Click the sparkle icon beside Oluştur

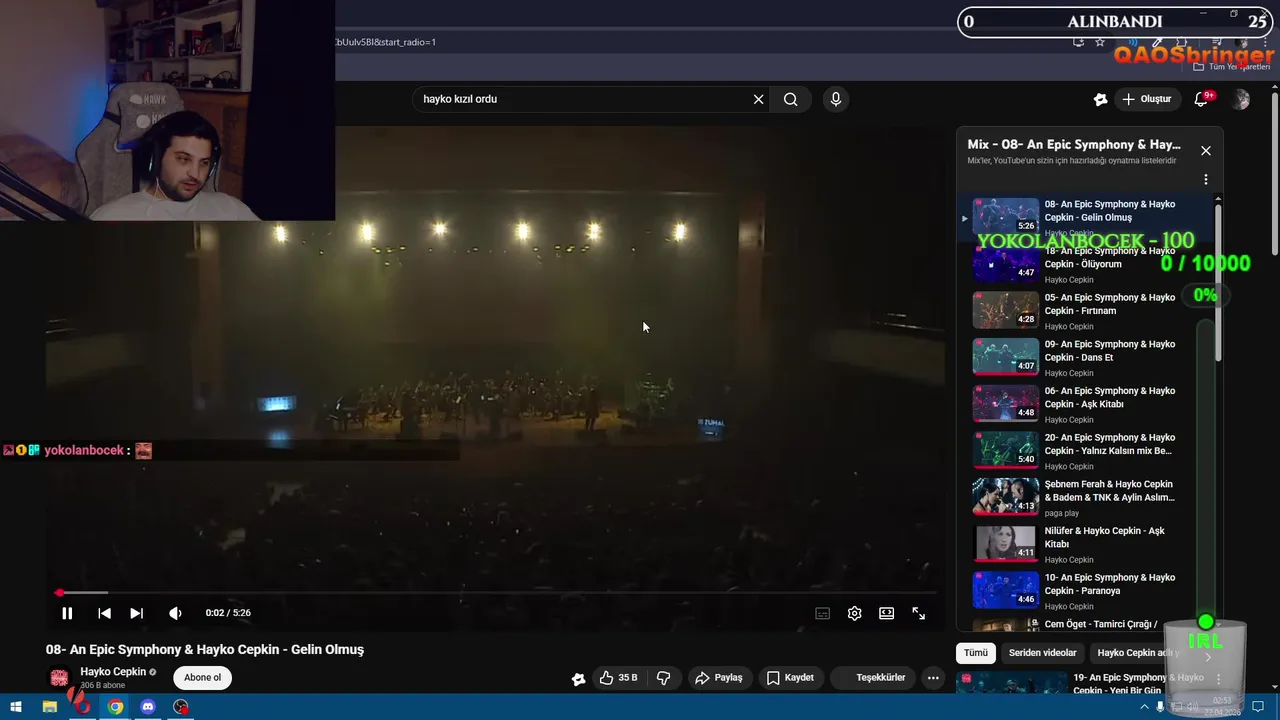tap(1100, 99)
